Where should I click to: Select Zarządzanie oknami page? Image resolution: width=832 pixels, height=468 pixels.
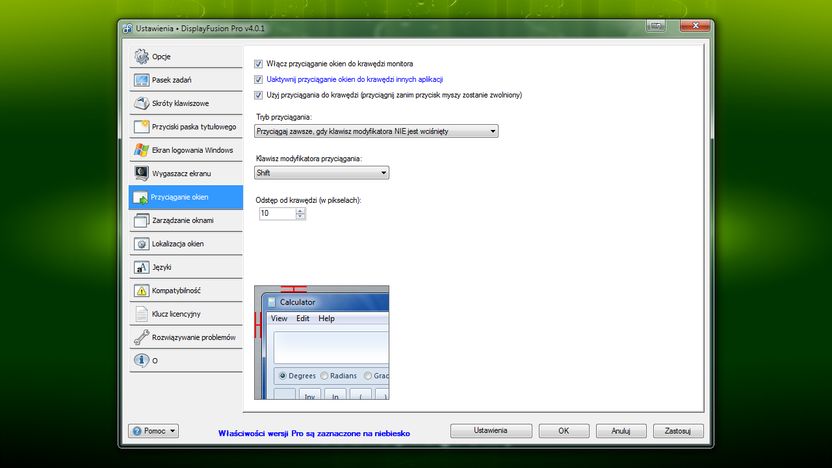click(186, 220)
